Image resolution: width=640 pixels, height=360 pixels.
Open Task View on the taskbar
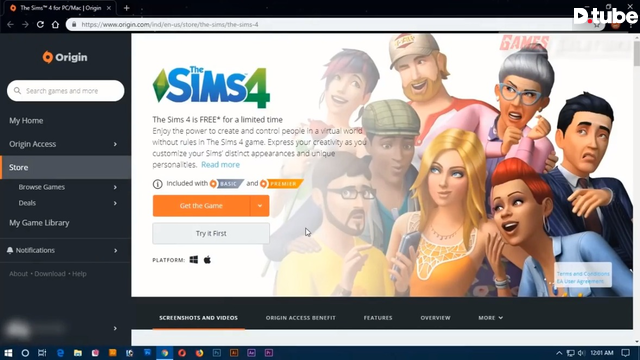(42, 353)
